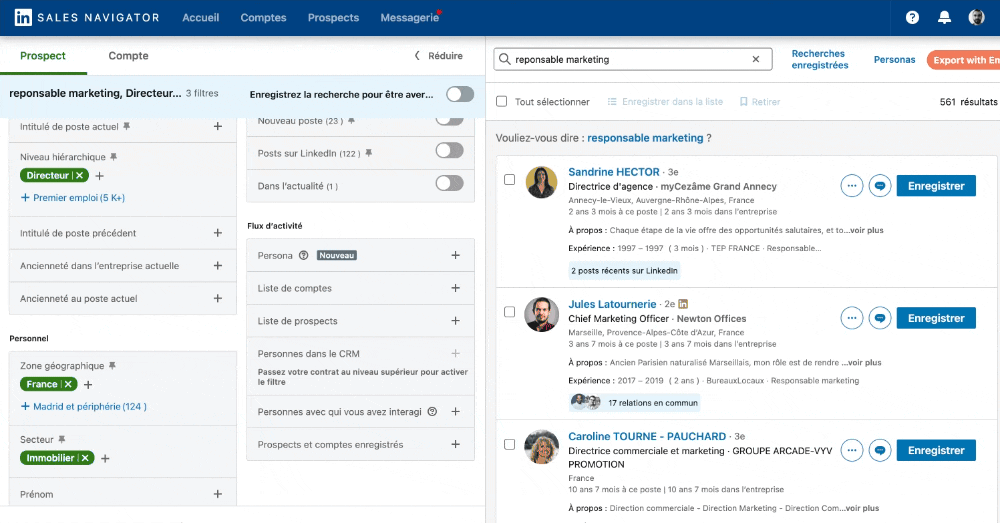Click the magnifier icon in search box
The image size is (1000, 523).
504,59
